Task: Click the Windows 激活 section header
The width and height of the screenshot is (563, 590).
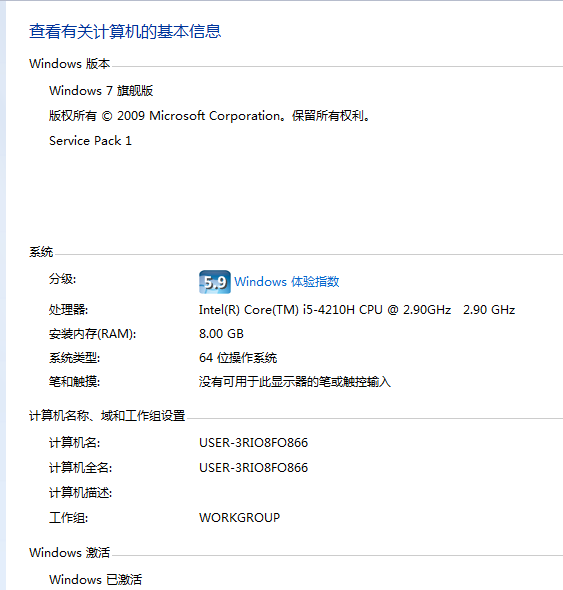Action: point(70,553)
